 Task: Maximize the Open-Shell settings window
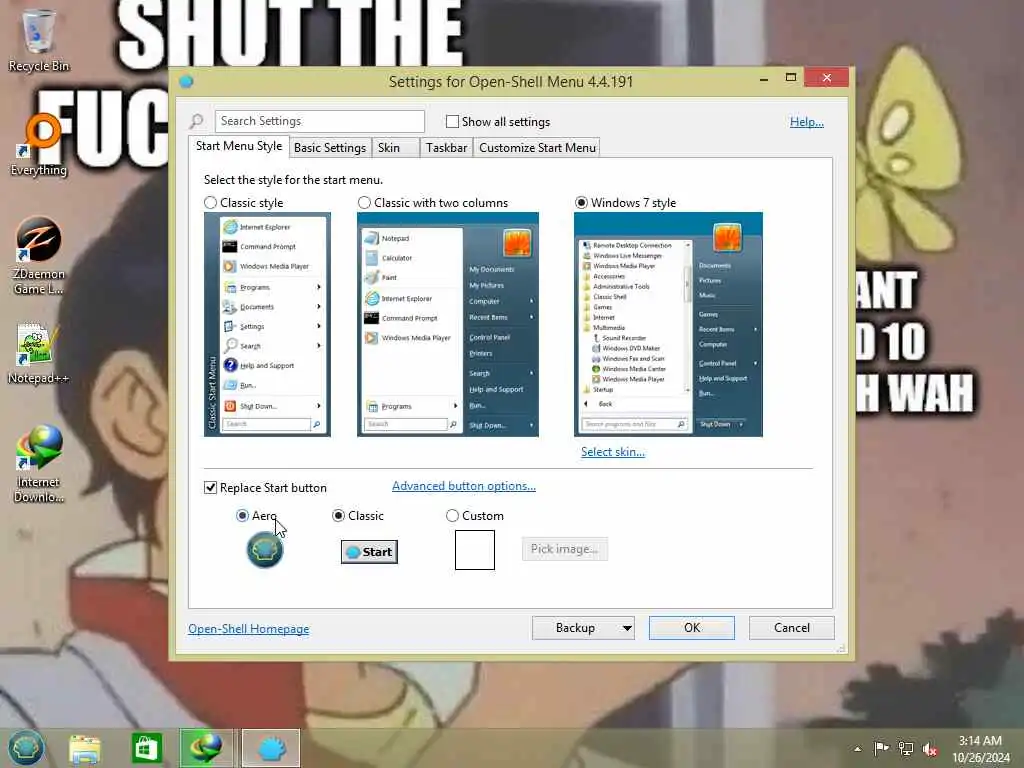coord(790,78)
